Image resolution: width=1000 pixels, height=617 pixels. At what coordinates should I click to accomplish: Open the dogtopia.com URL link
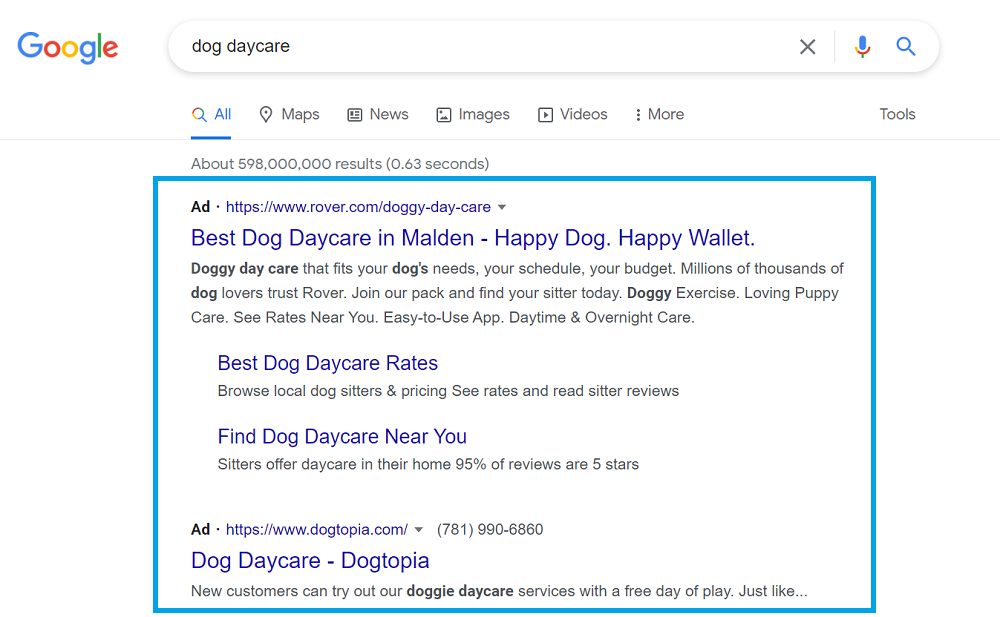317,530
